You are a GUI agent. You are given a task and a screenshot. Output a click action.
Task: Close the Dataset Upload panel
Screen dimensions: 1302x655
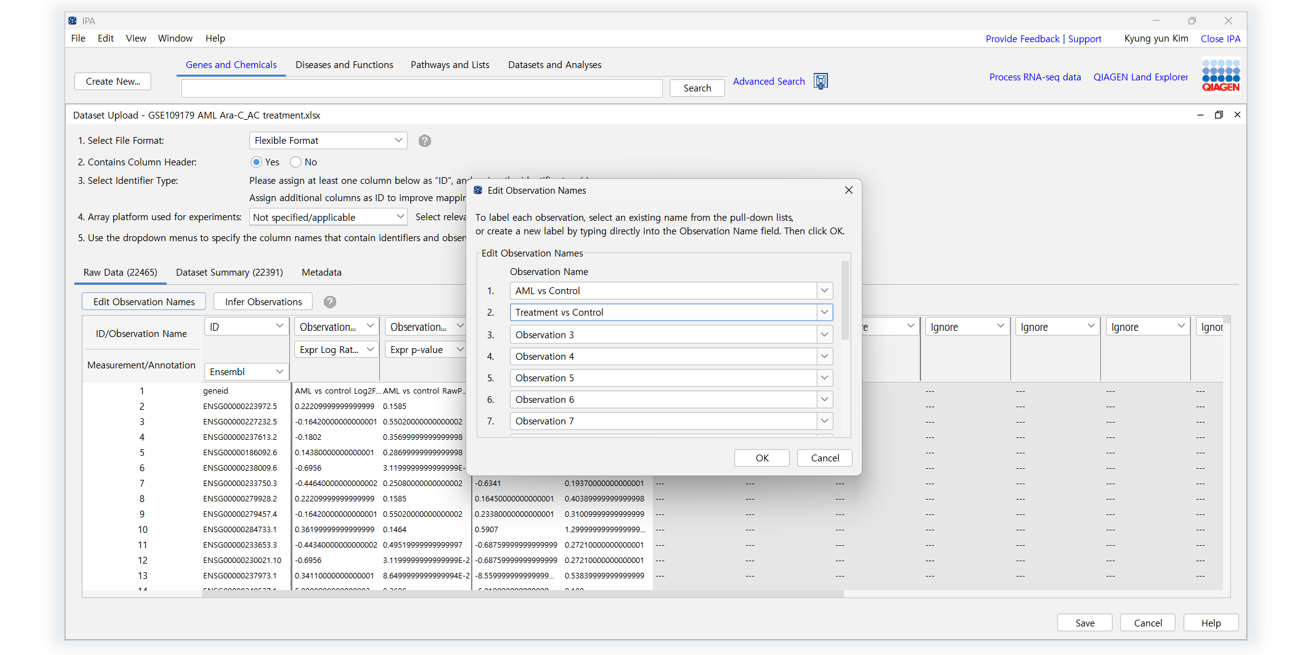[x=1237, y=115]
